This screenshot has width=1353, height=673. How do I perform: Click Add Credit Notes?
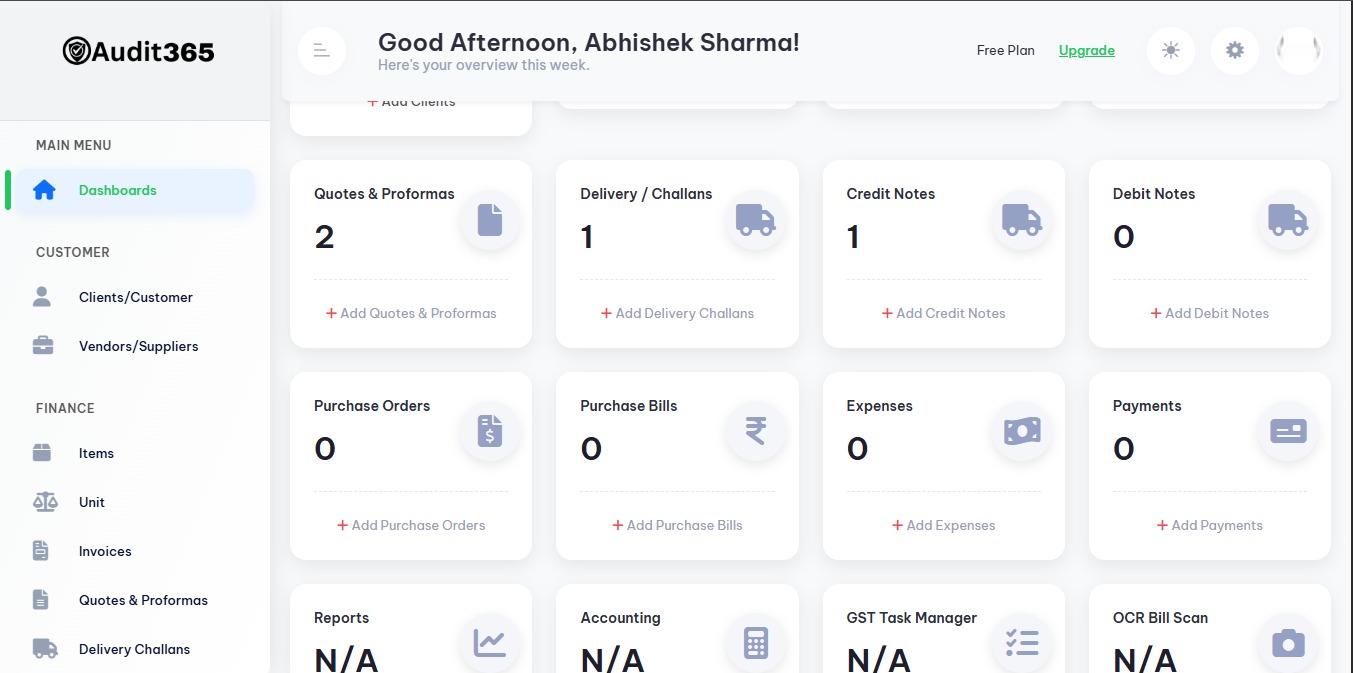944,313
